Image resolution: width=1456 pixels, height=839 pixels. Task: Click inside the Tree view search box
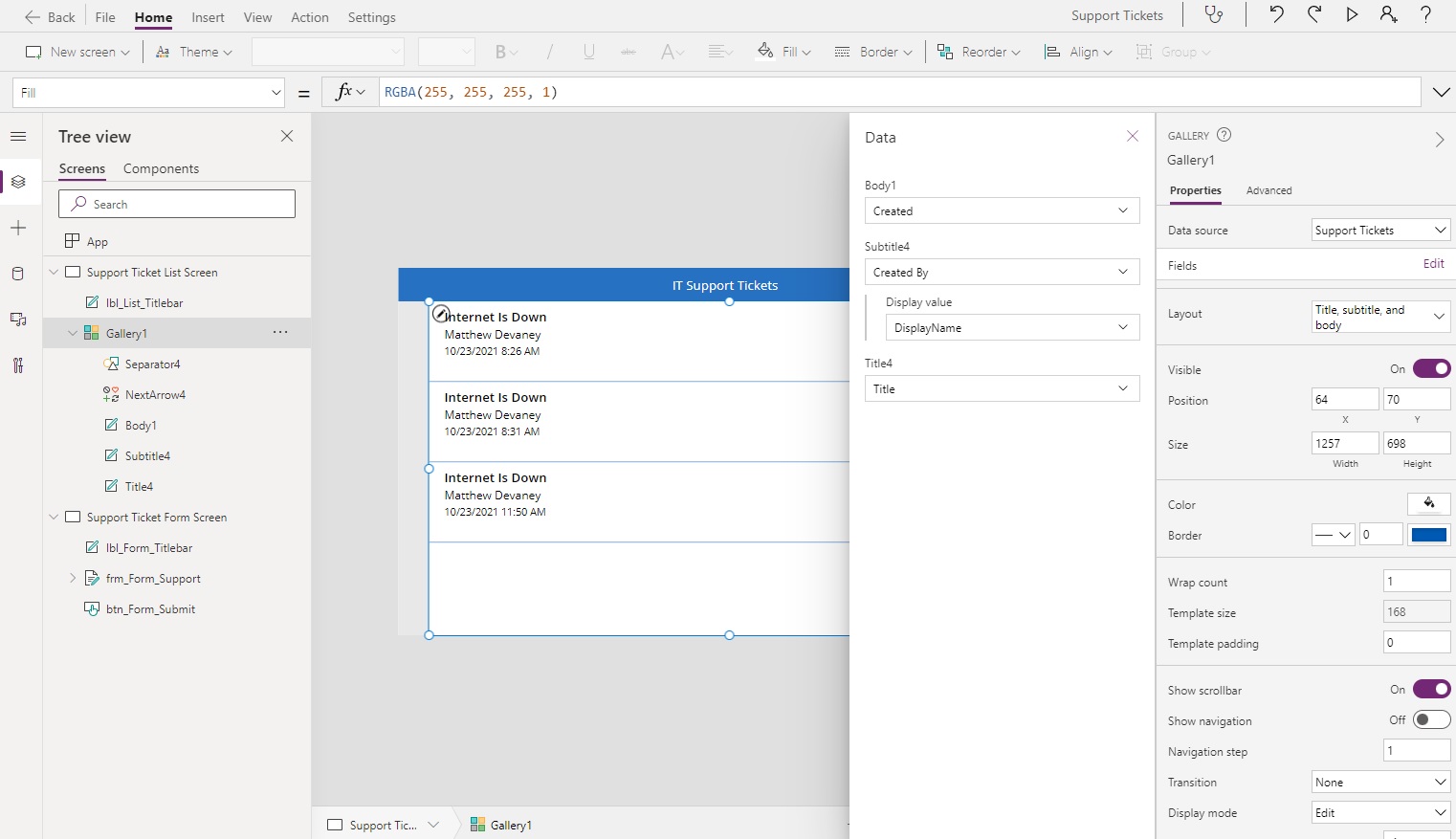point(177,203)
